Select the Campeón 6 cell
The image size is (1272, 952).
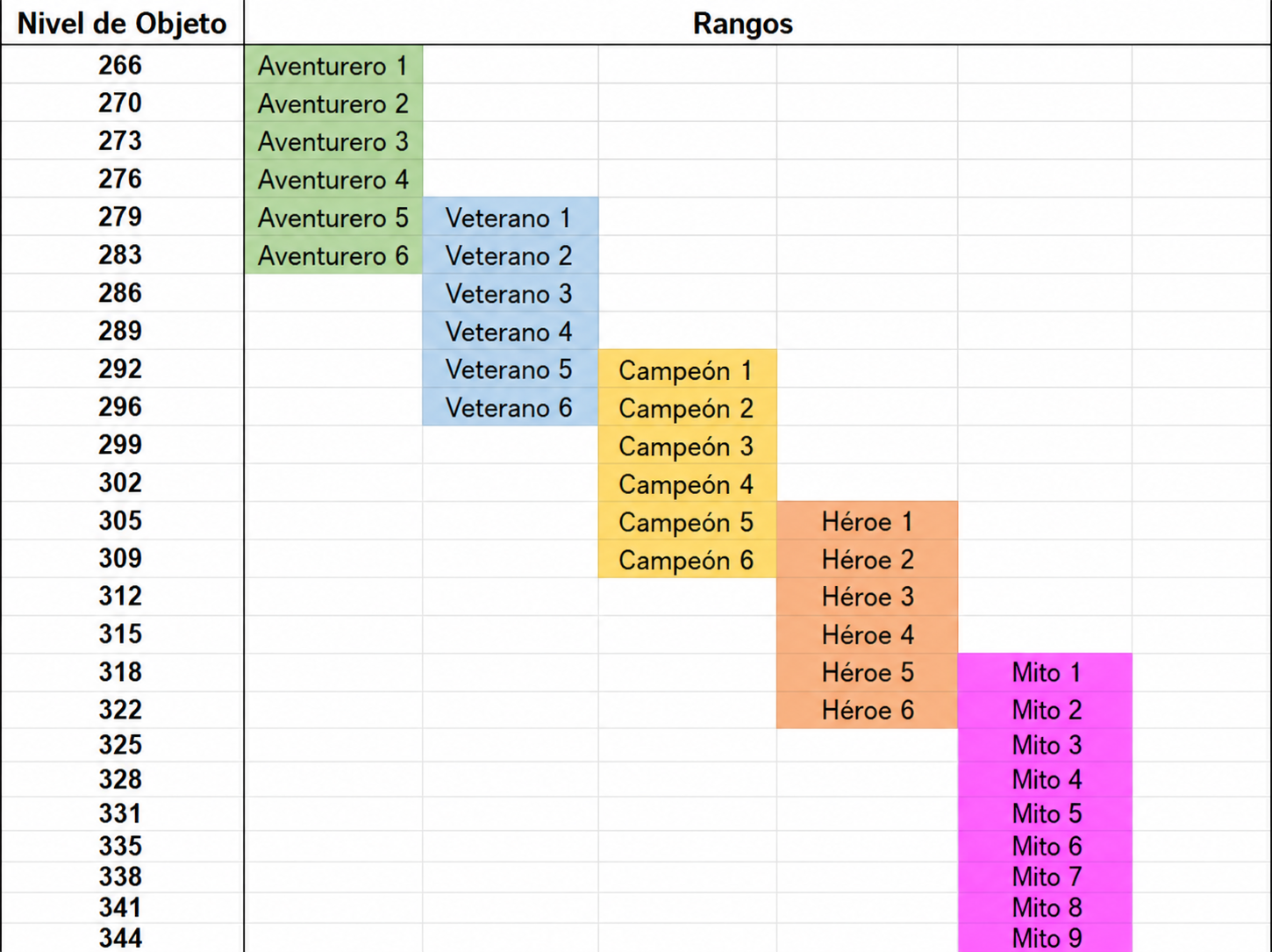(x=687, y=559)
